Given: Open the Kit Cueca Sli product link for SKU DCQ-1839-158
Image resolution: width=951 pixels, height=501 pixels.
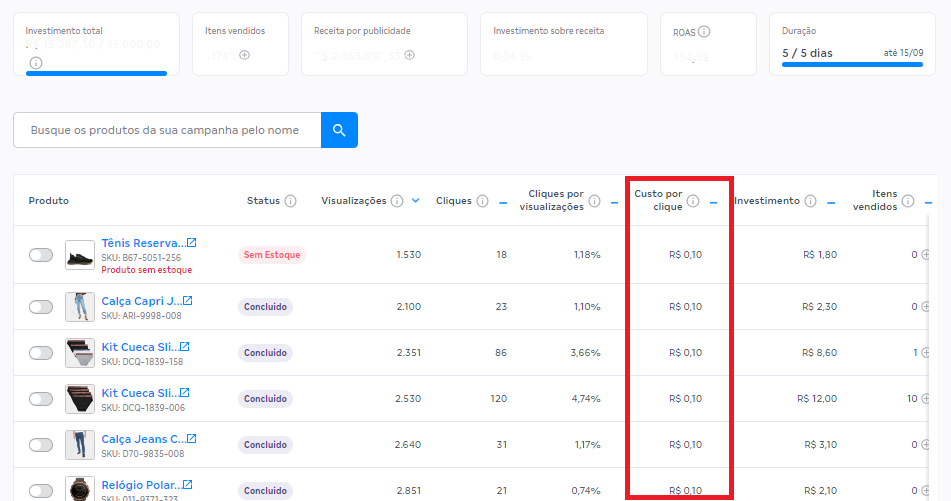Looking at the screenshot, I should click(139, 347).
